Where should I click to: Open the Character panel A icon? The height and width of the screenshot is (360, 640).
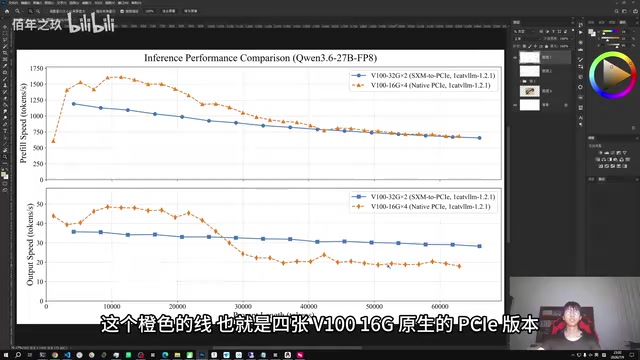pos(580,118)
